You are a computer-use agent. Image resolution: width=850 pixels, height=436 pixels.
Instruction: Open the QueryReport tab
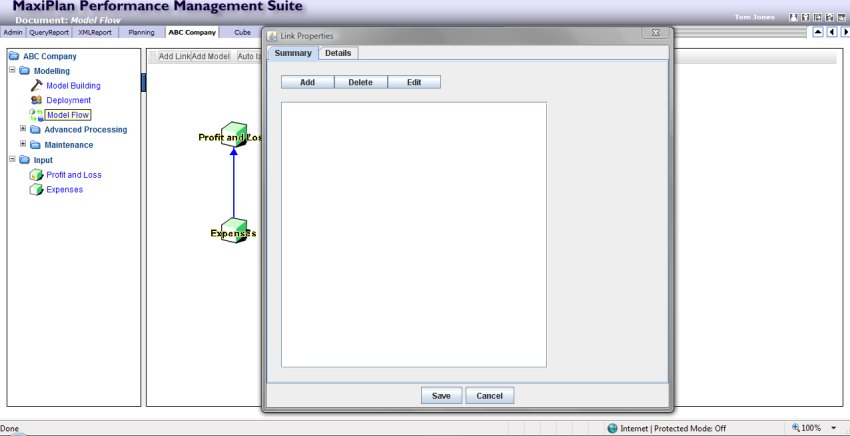(x=49, y=32)
